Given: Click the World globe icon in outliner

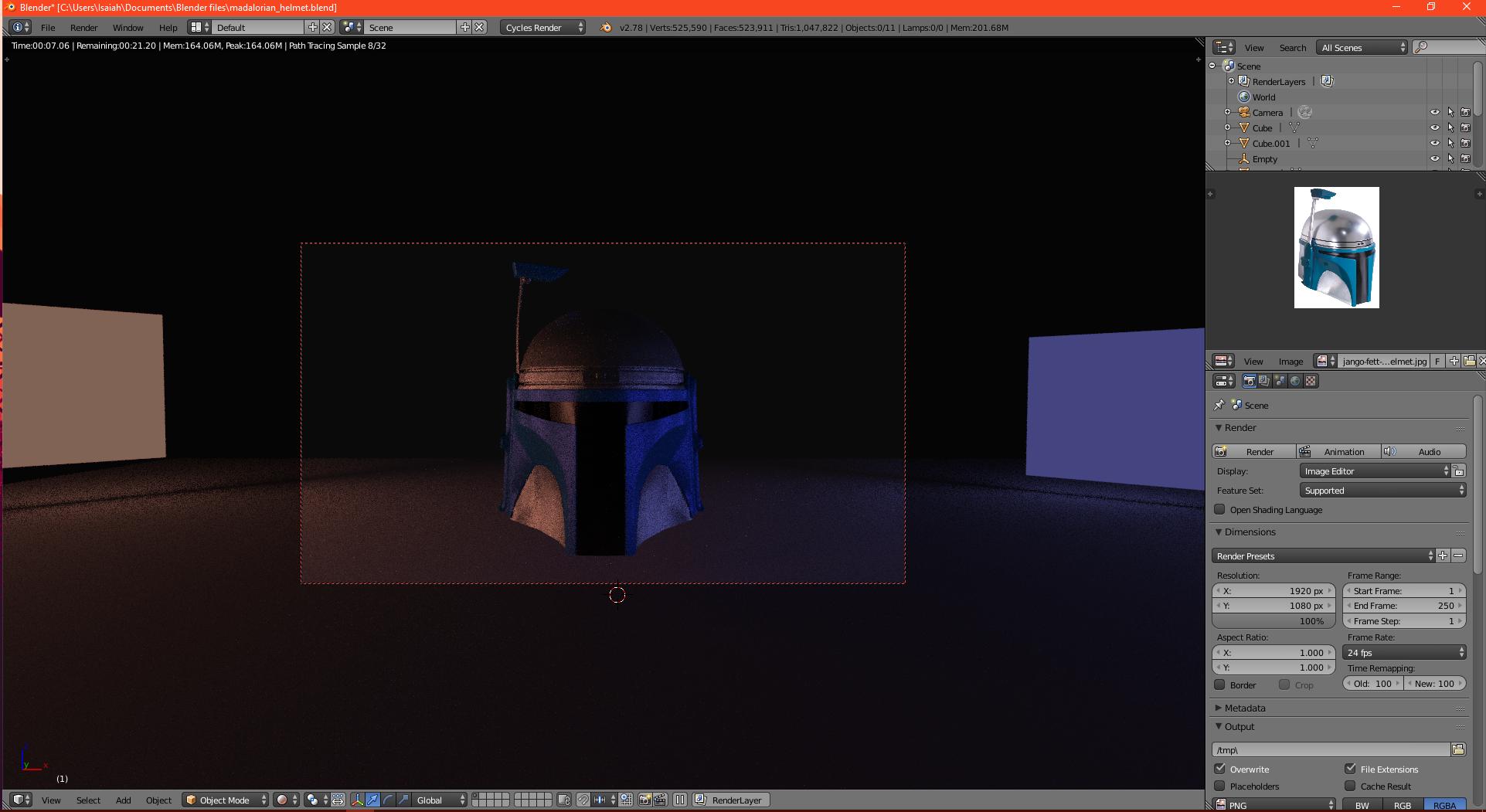Looking at the screenshot, I should pos(1244,97).
